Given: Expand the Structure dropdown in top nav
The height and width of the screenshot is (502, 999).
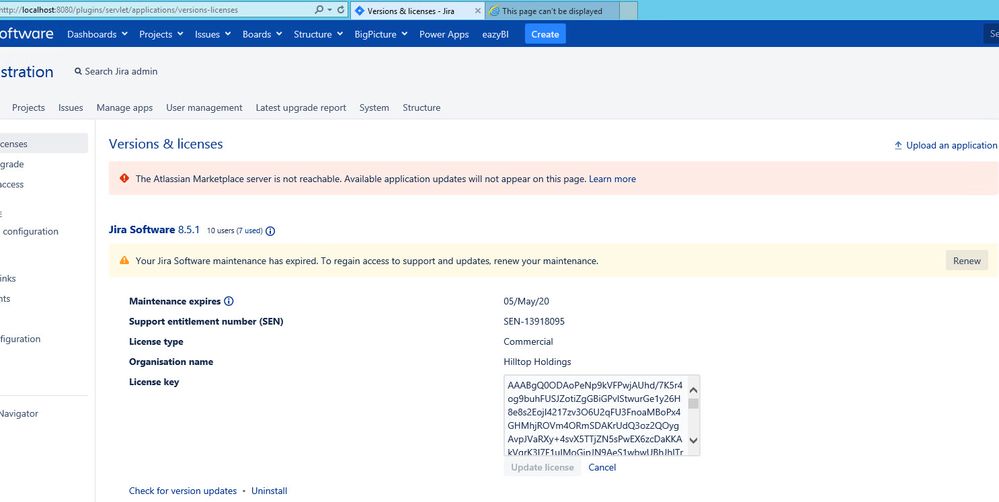Looking at the screenshot, I should coord(318,34).
